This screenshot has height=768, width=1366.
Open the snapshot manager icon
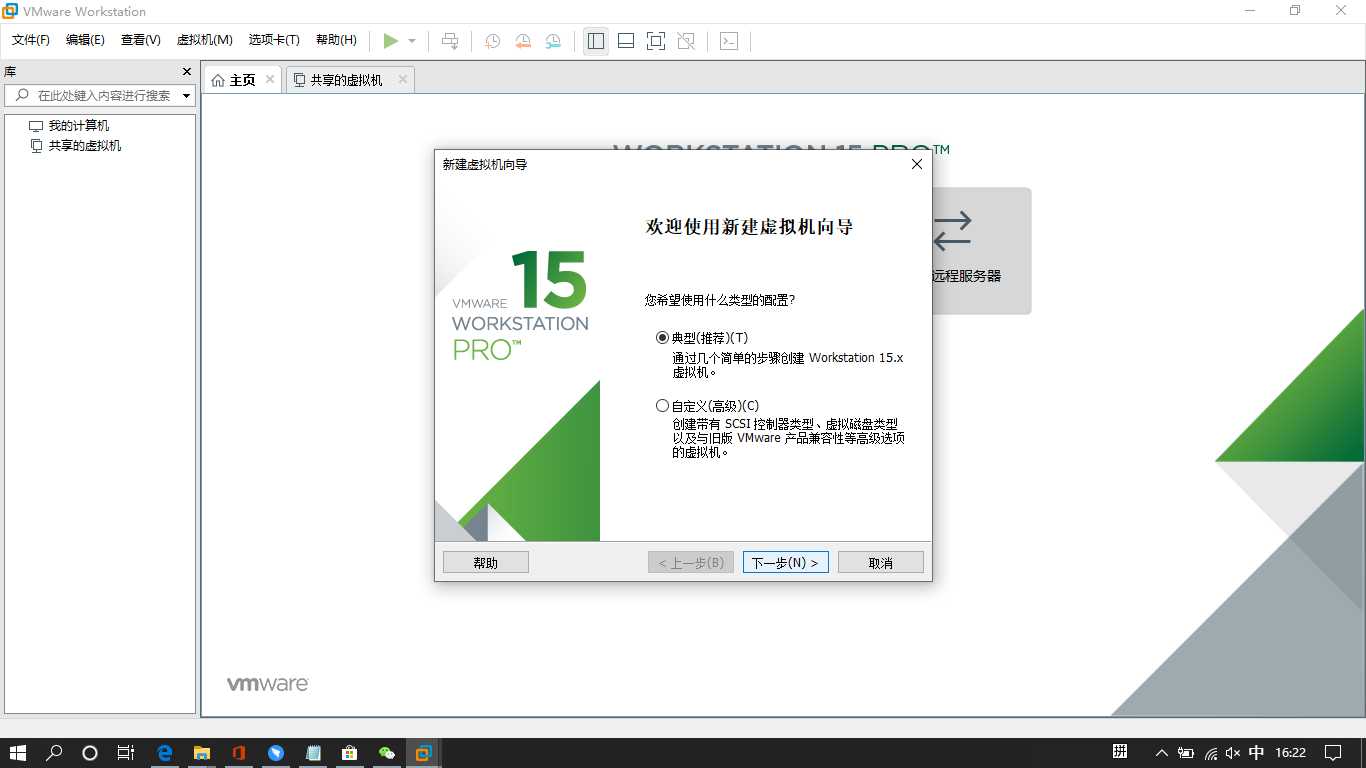pos(553,41)
